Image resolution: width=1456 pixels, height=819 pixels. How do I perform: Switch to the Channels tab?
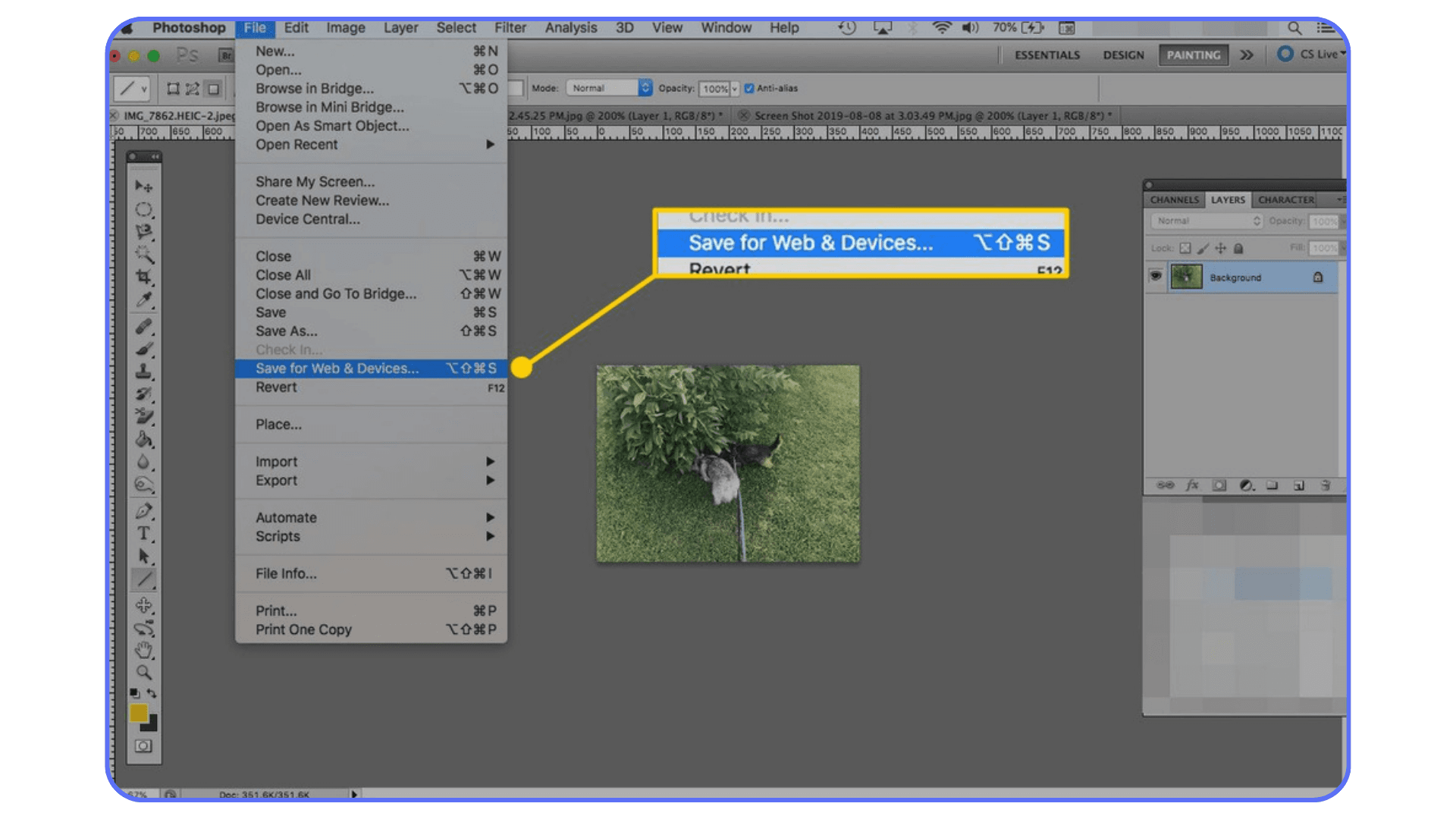point(1175,200)
